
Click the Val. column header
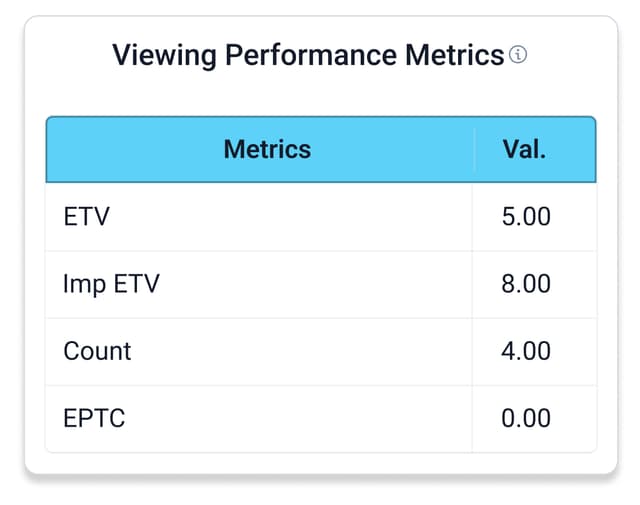pos(525,150)
